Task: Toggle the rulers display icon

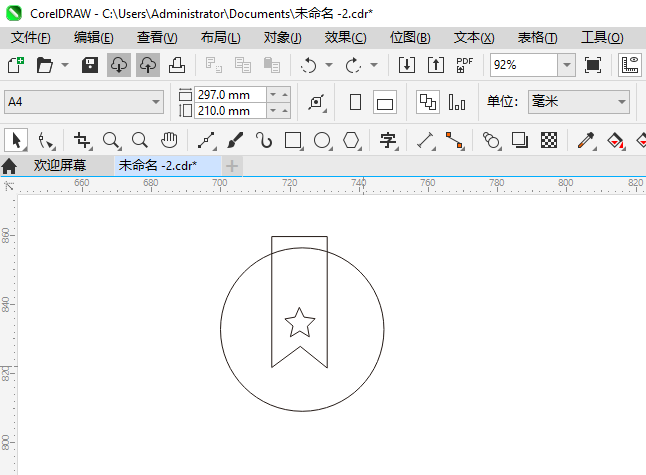Action: click(630, 65)
